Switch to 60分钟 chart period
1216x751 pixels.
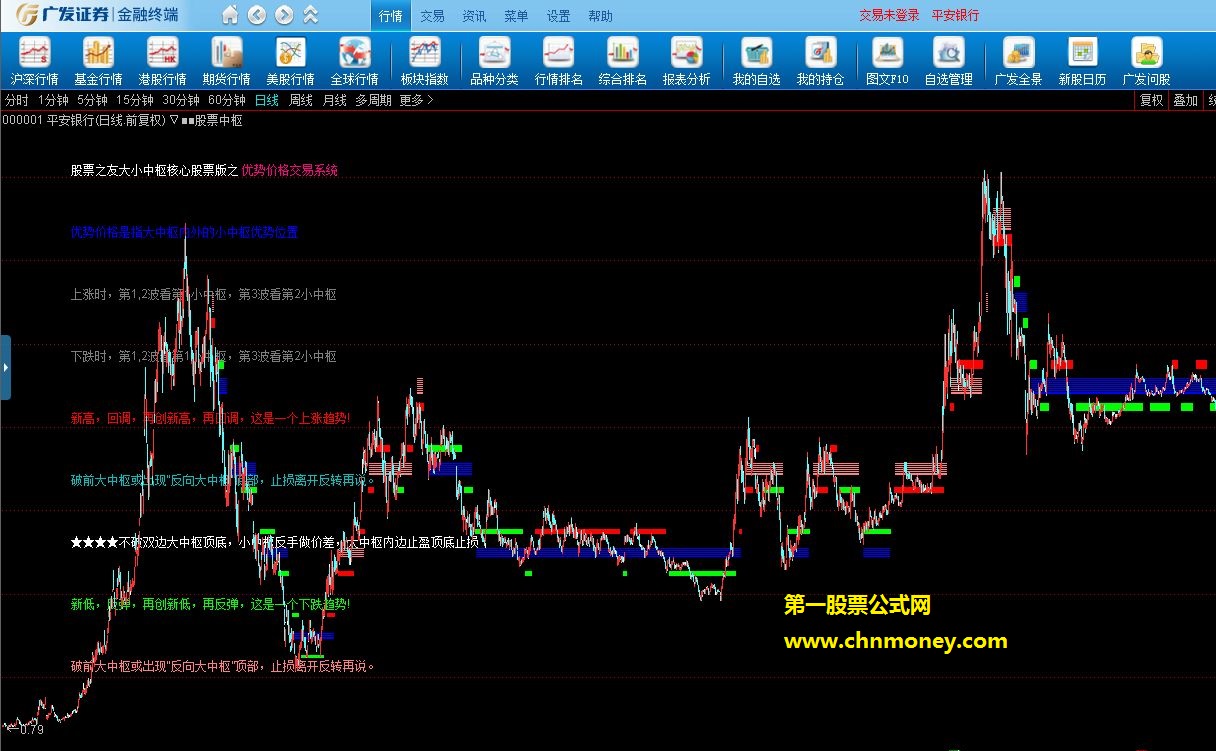(227, 100)
